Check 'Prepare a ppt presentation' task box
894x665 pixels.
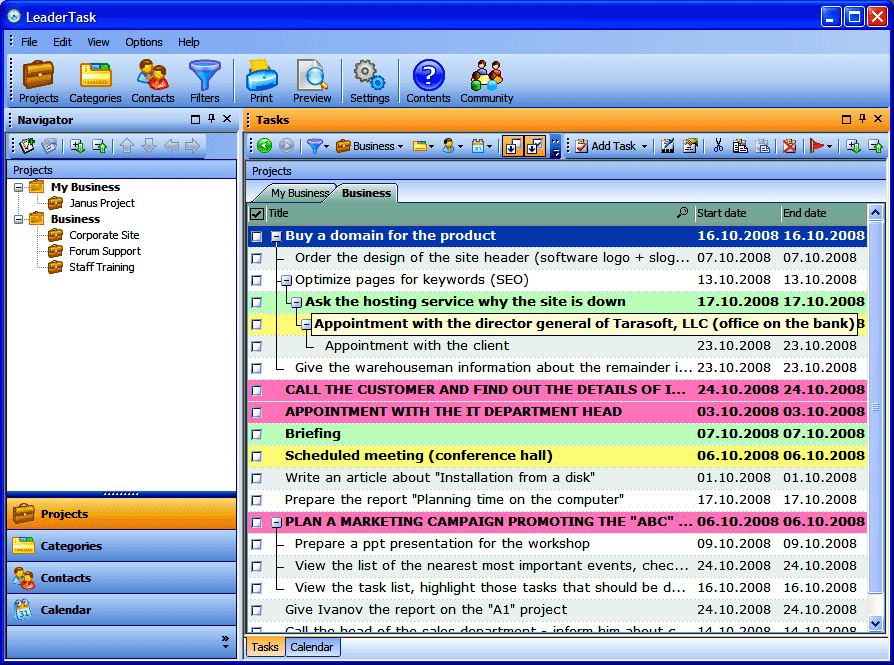pos(257,544)
